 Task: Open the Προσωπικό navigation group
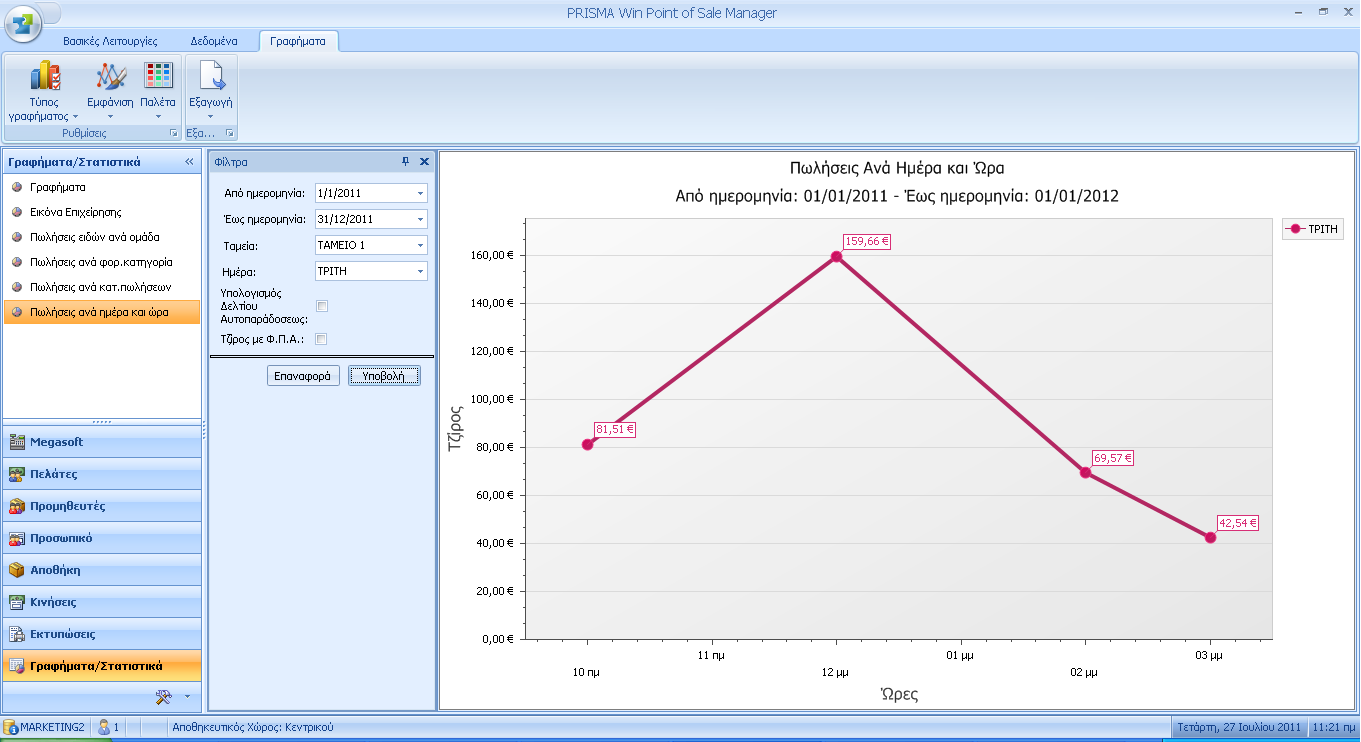(102, 538)
